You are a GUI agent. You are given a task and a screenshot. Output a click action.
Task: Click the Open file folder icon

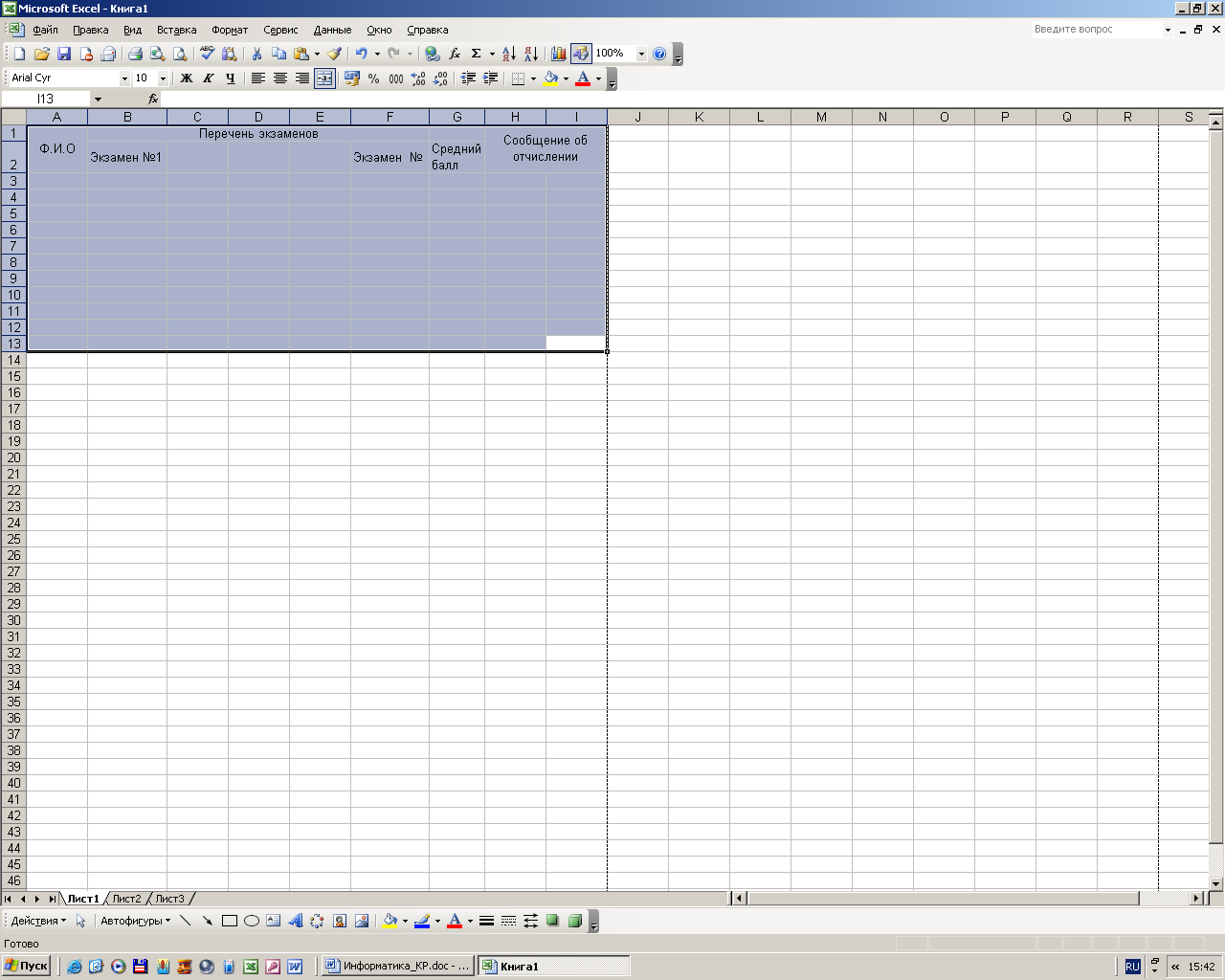(42, 55)
